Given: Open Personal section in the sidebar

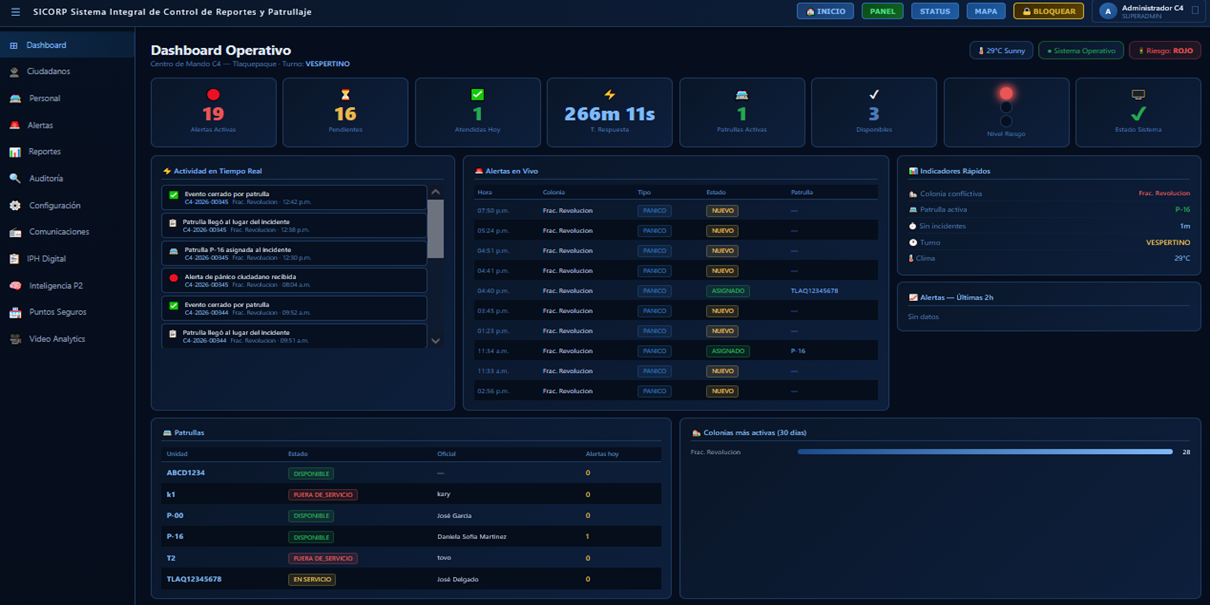Looking at the screenshot, I should pos(67,98).
